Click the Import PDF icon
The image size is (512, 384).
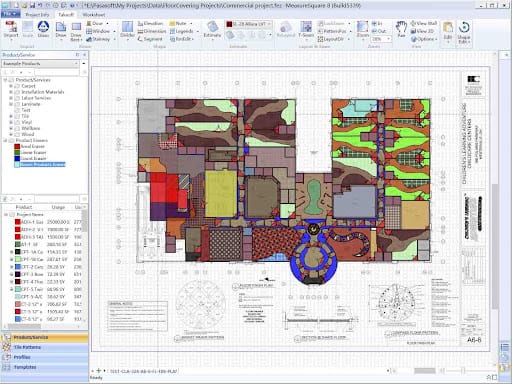coord(11,29)
